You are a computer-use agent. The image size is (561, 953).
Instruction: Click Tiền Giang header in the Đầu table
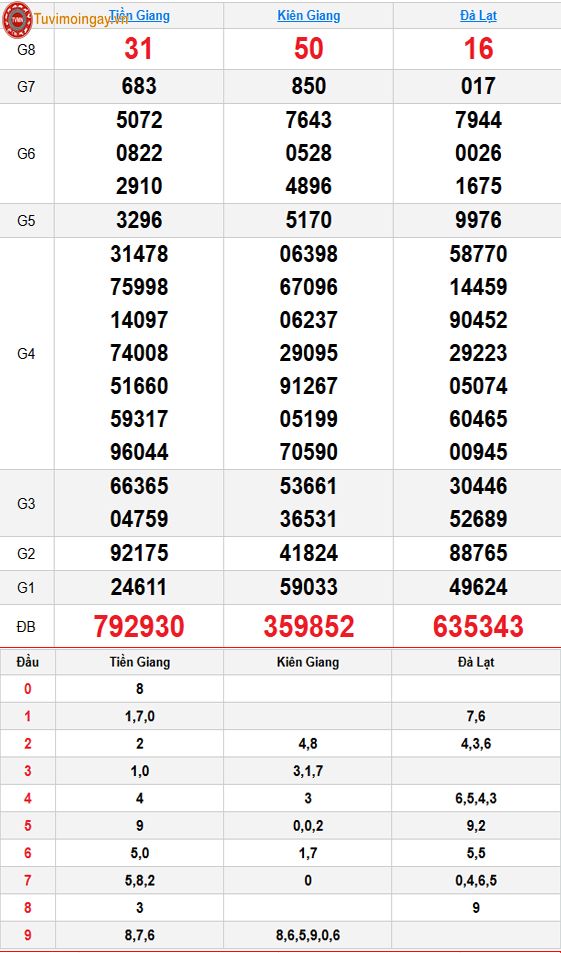140,662
